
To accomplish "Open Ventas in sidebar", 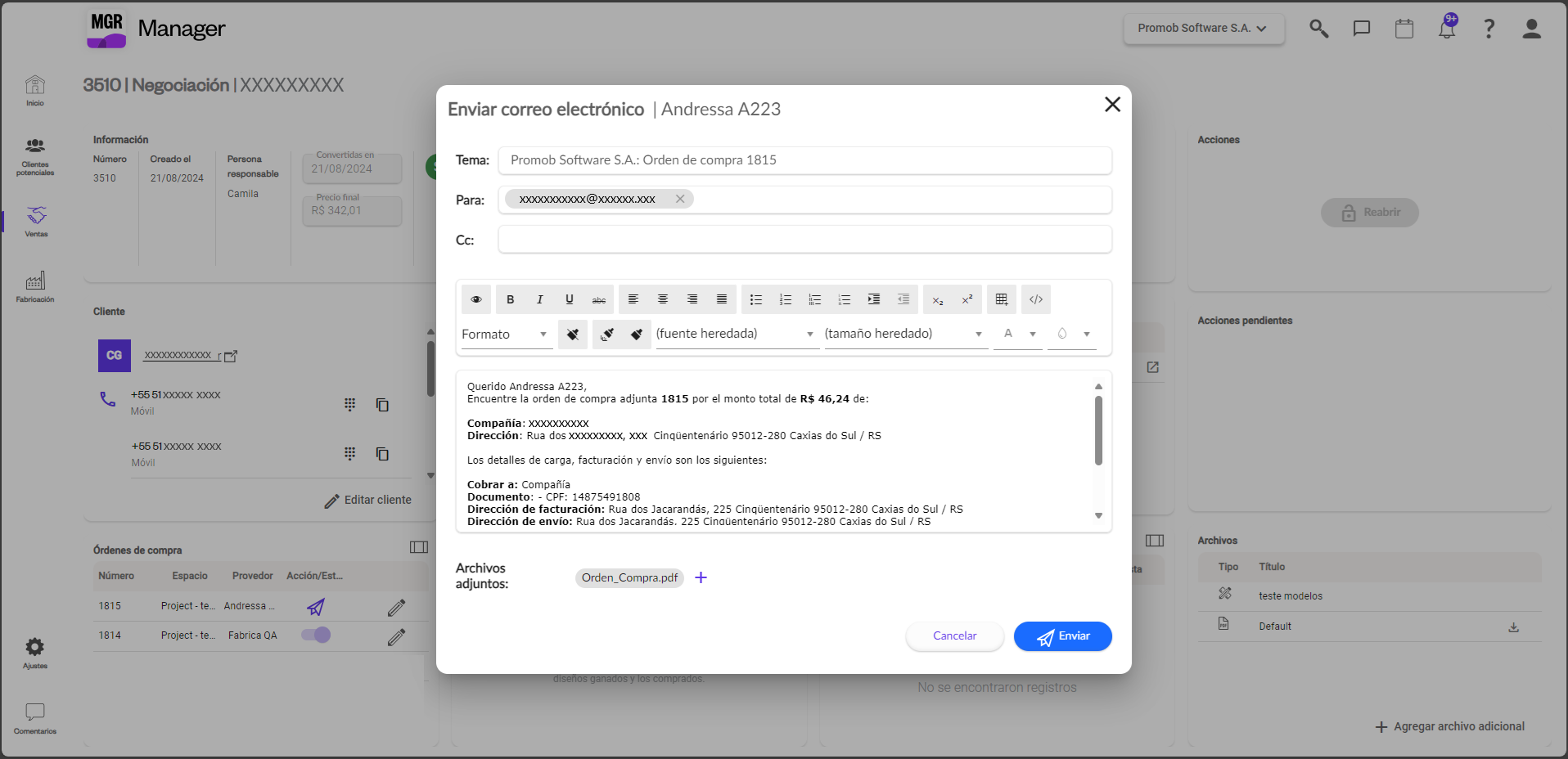I will click(x=36, y=221).
